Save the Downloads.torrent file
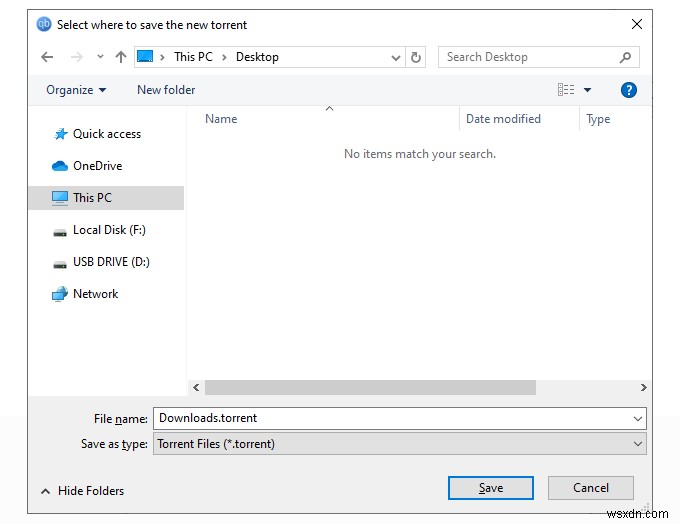This screenshot has width=680, height=524. click(x=490, y=488)
